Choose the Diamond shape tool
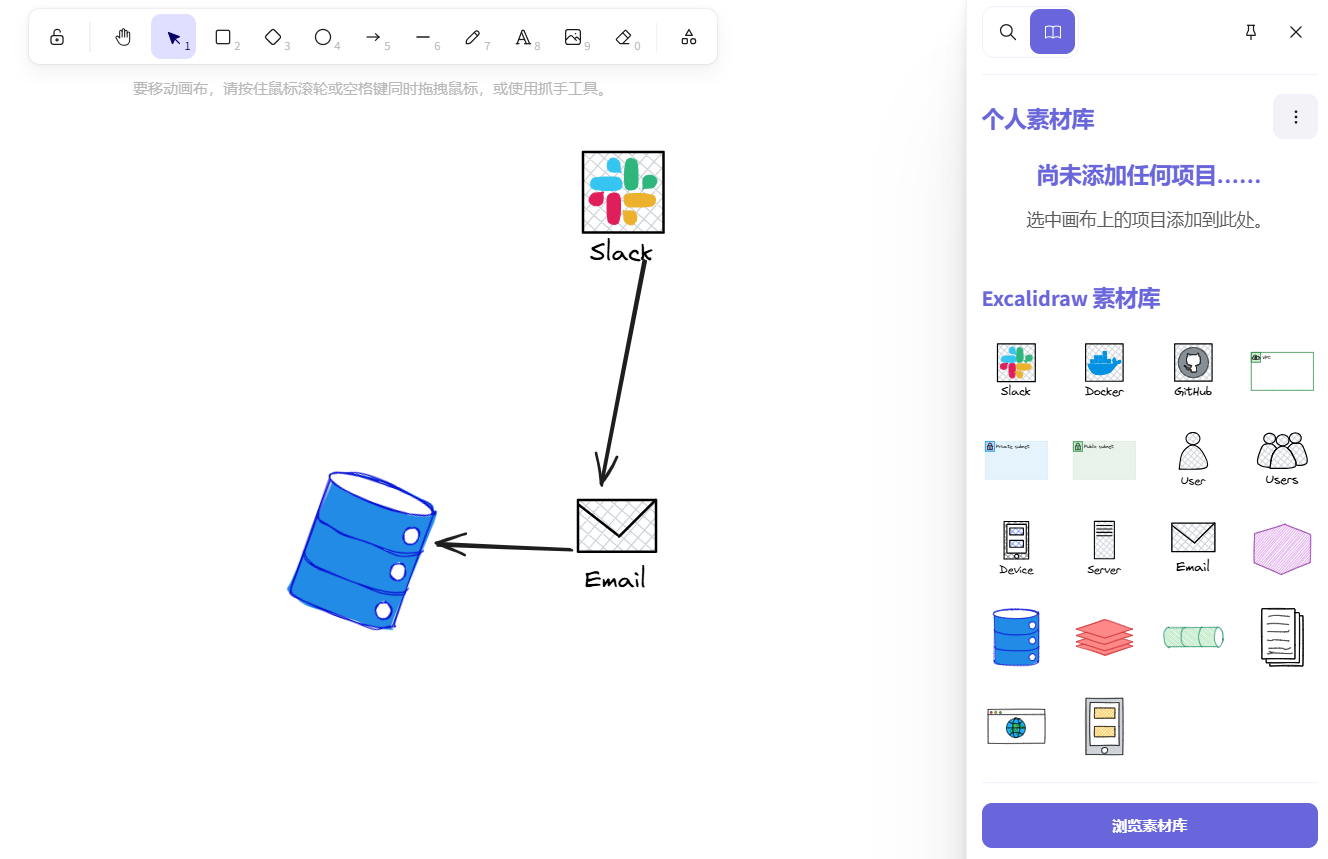Screen dimensions: 1328x859 pyautogui.click(x=273, y=37)
